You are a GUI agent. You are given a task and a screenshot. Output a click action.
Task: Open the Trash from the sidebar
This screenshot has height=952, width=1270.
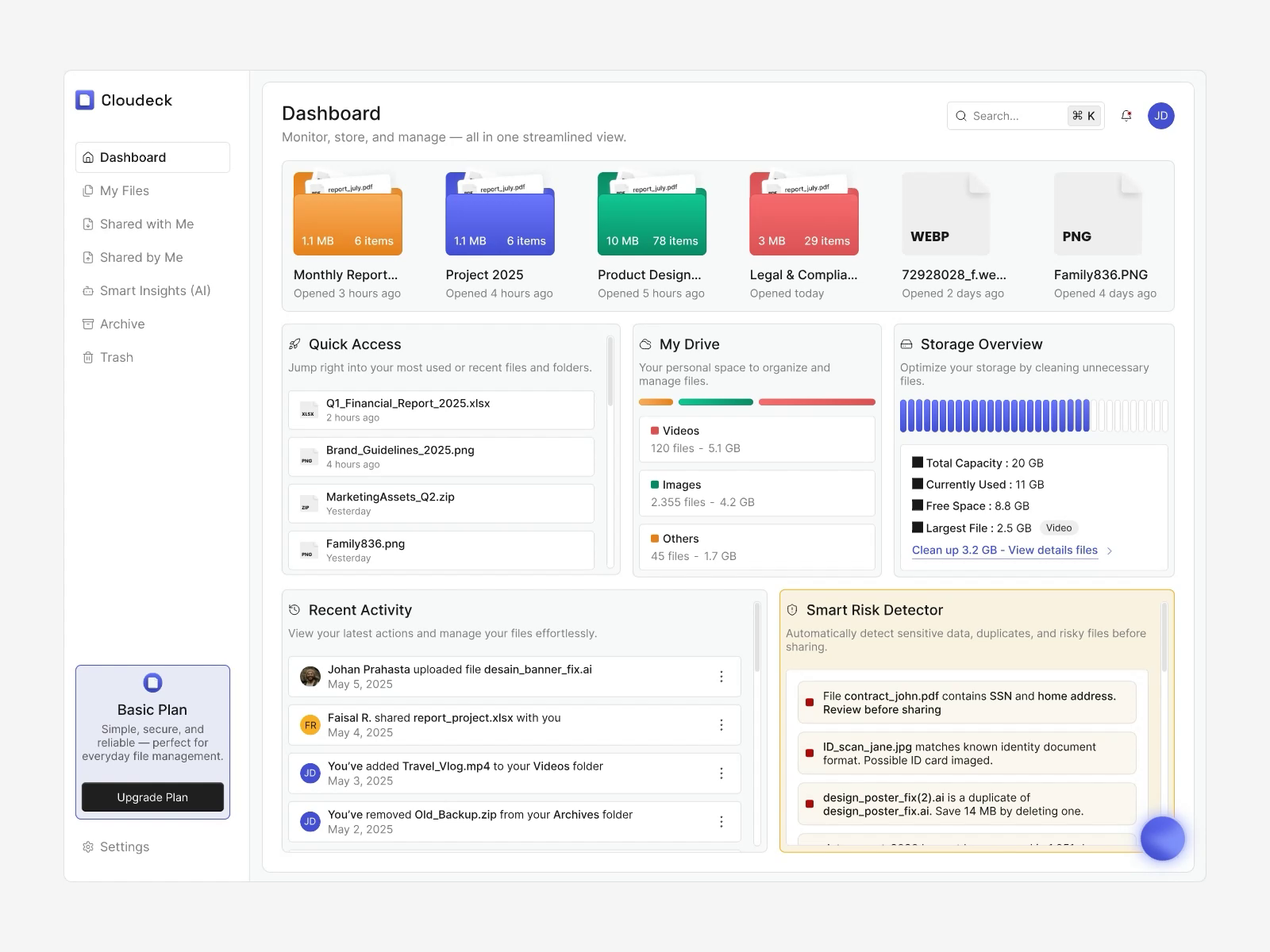(x=116, y=357)
